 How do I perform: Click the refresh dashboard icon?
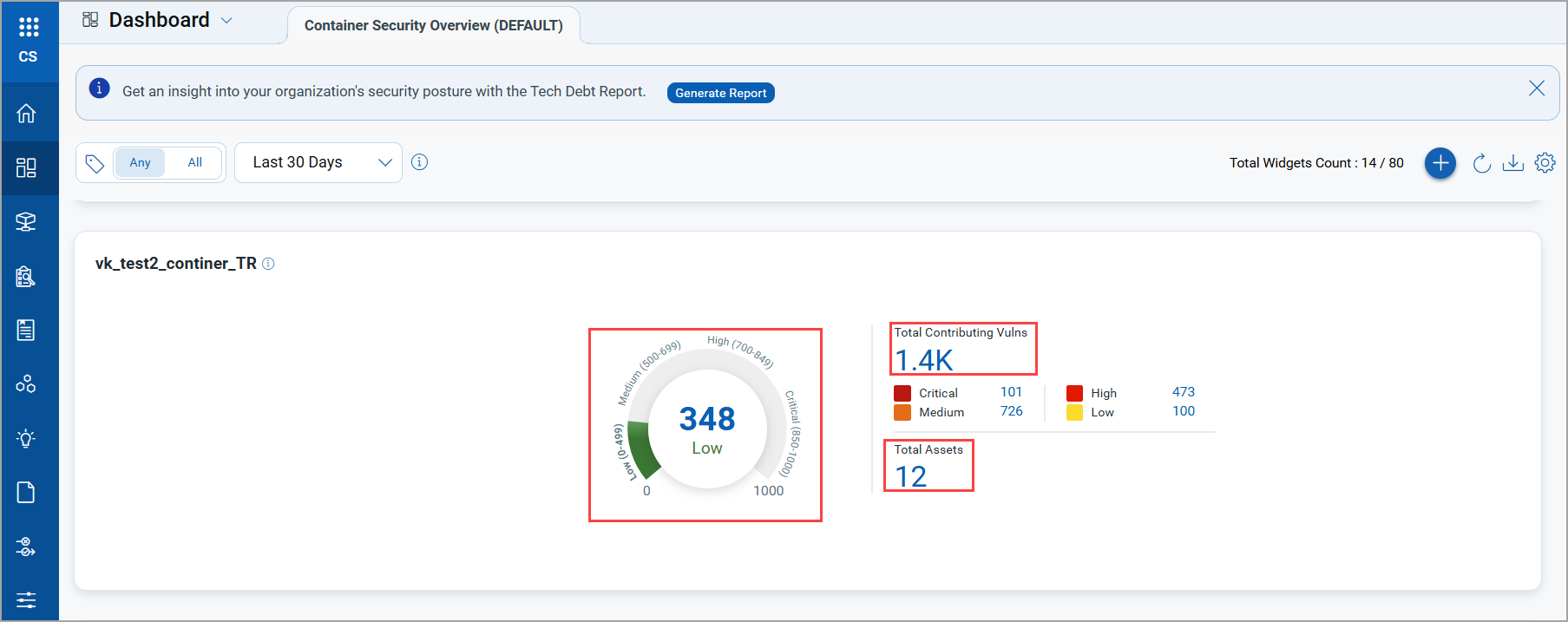click(x=1481, y=163)
